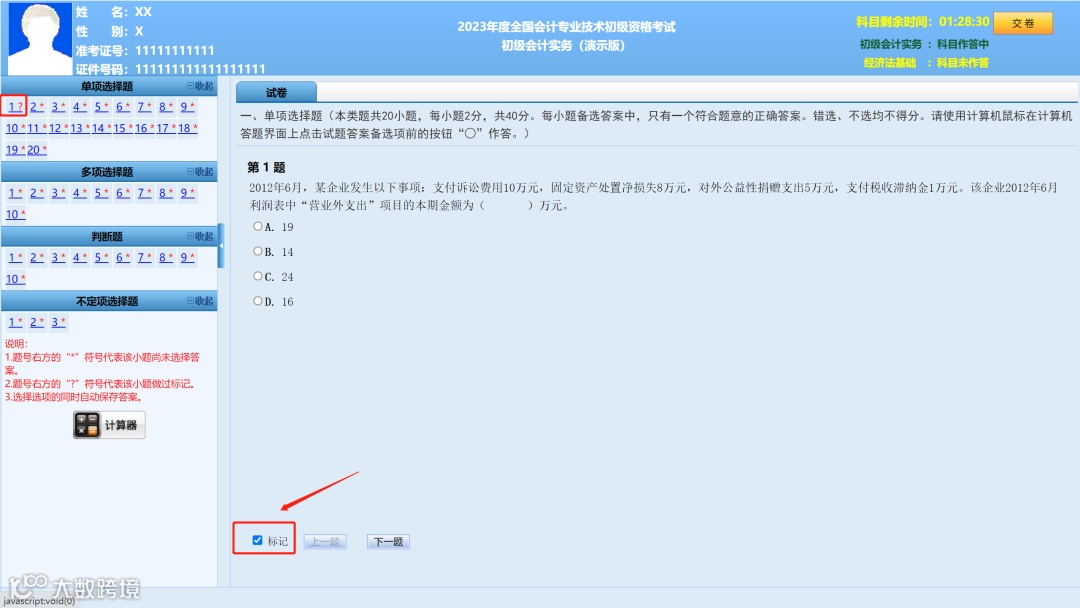This screenshot has height=608, width=1080.
Task: Collapse the 不定项选择题 section with 收起
Action: [200, 301]
